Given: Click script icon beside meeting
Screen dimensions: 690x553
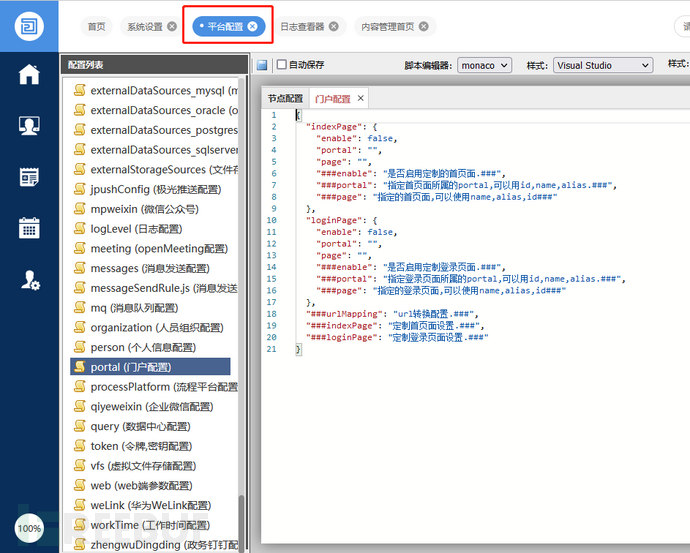Looking at the screenshot, I should coord(80,248).
